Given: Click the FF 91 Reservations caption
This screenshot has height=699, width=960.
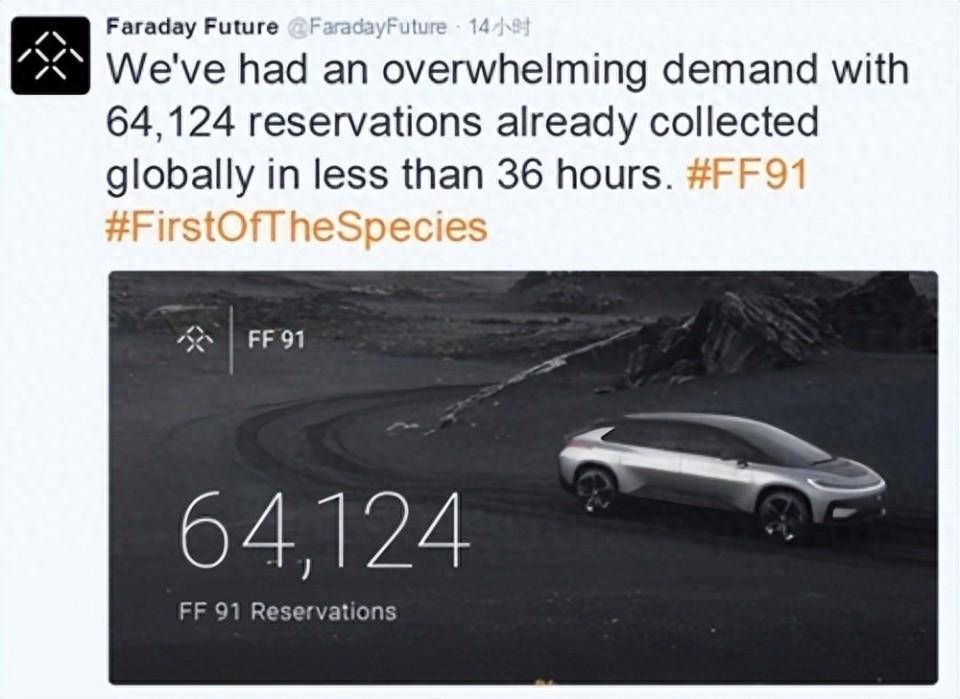Looking at the screenshot, I should click(x=287, y=611).
